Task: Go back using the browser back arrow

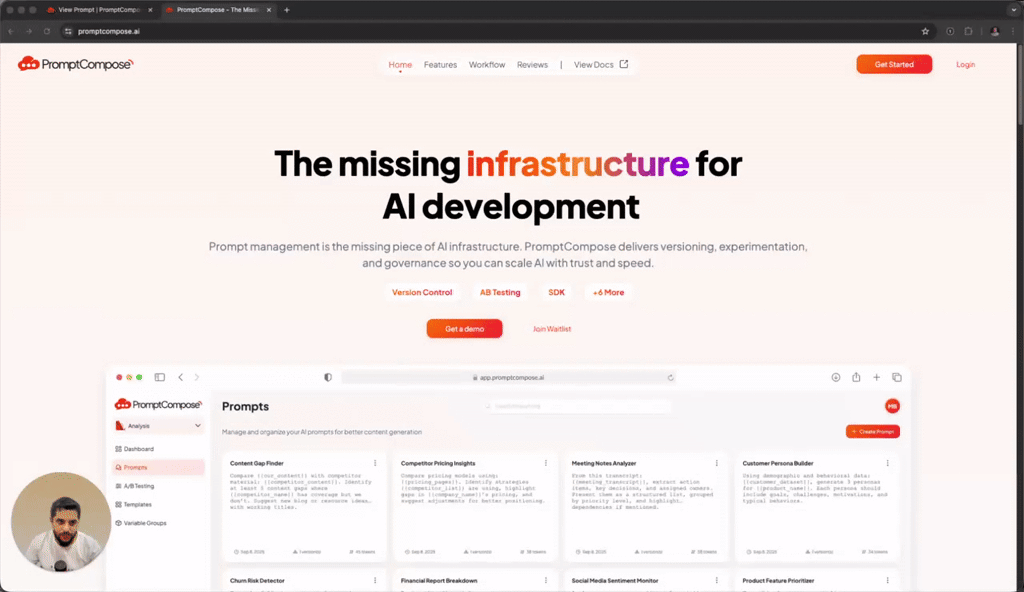Action: tap(11, 31)
